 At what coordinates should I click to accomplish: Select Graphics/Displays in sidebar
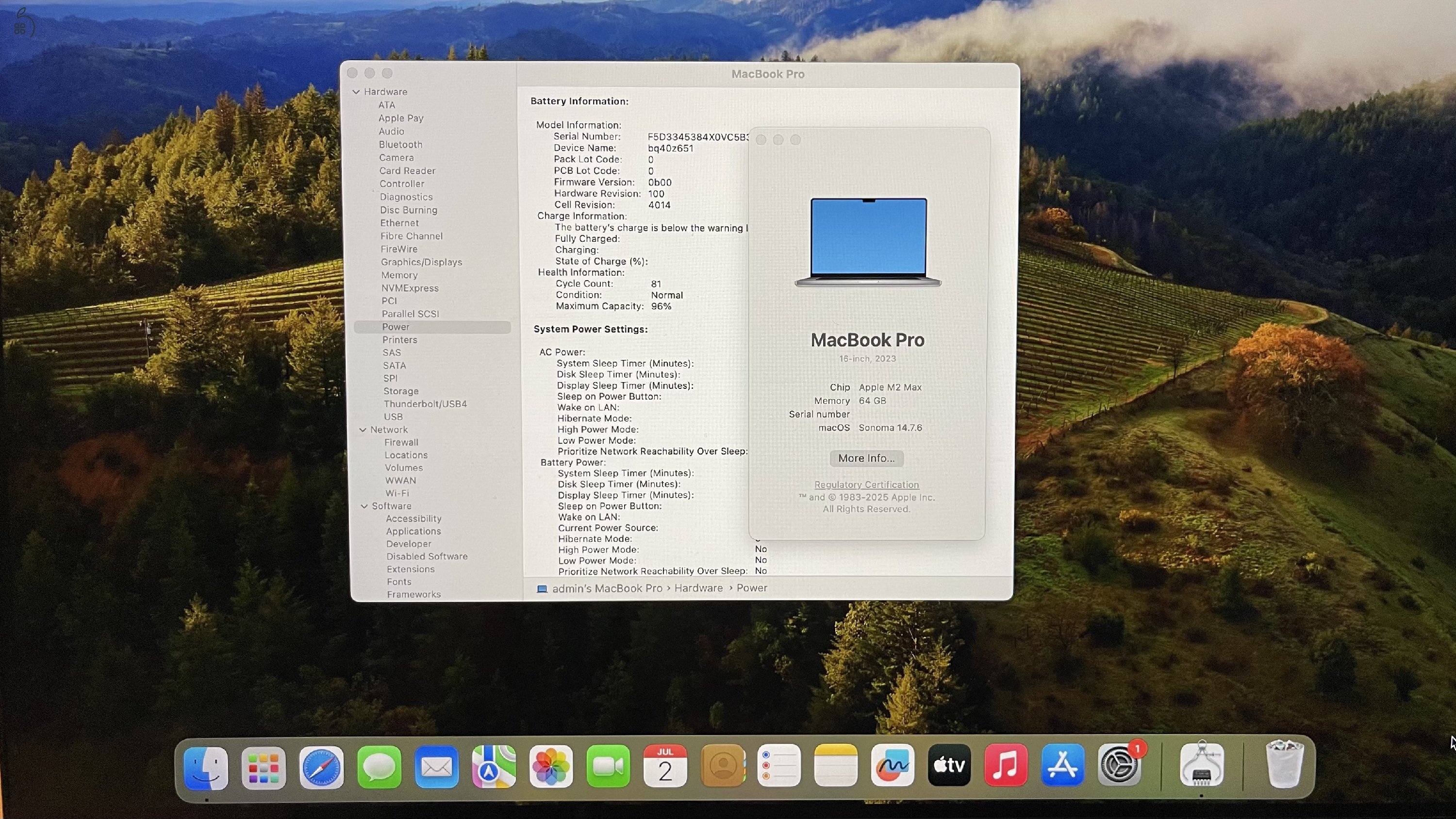(x=421, y=262)
